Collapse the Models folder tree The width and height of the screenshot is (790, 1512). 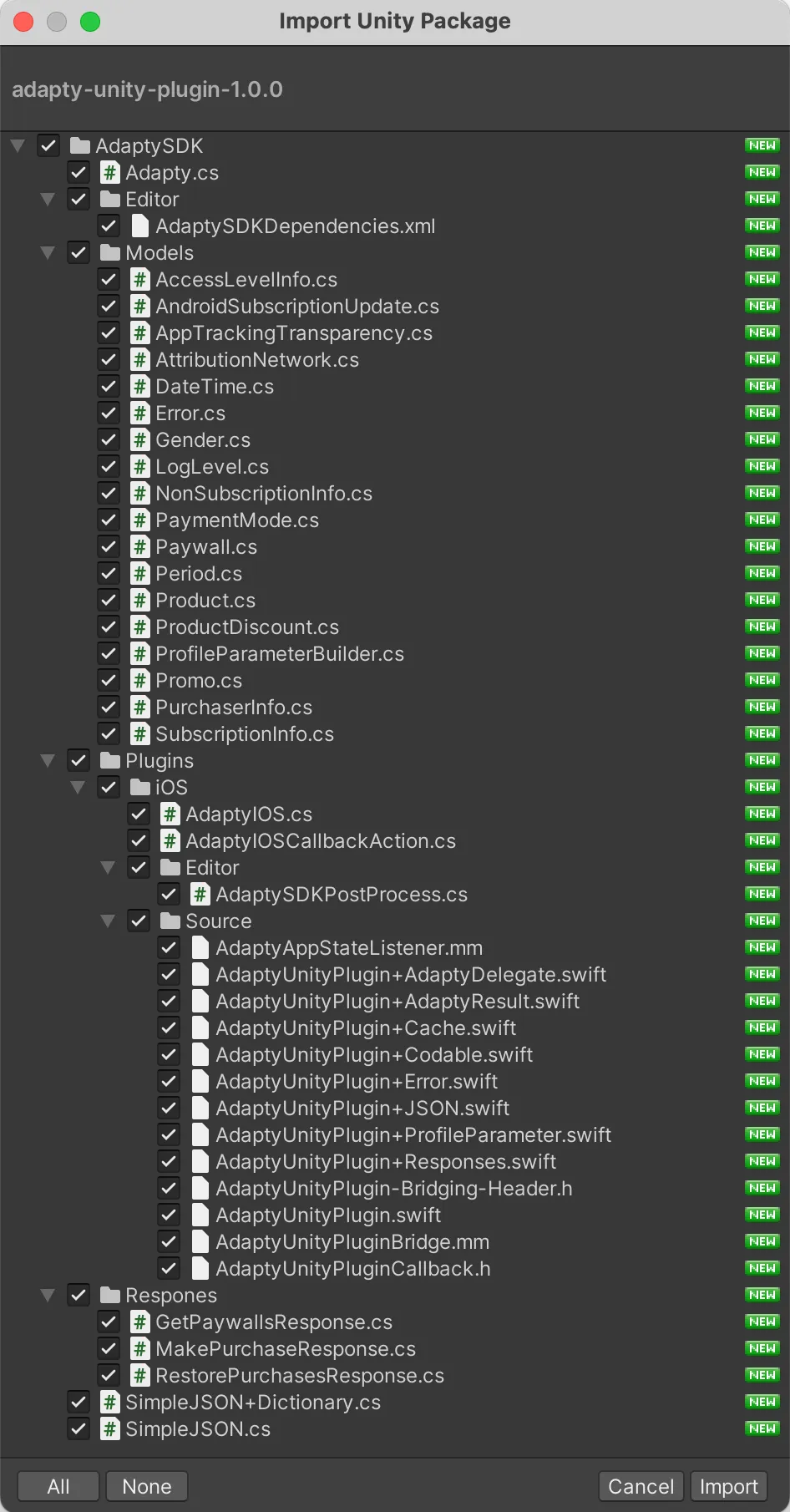click(48, 253)
